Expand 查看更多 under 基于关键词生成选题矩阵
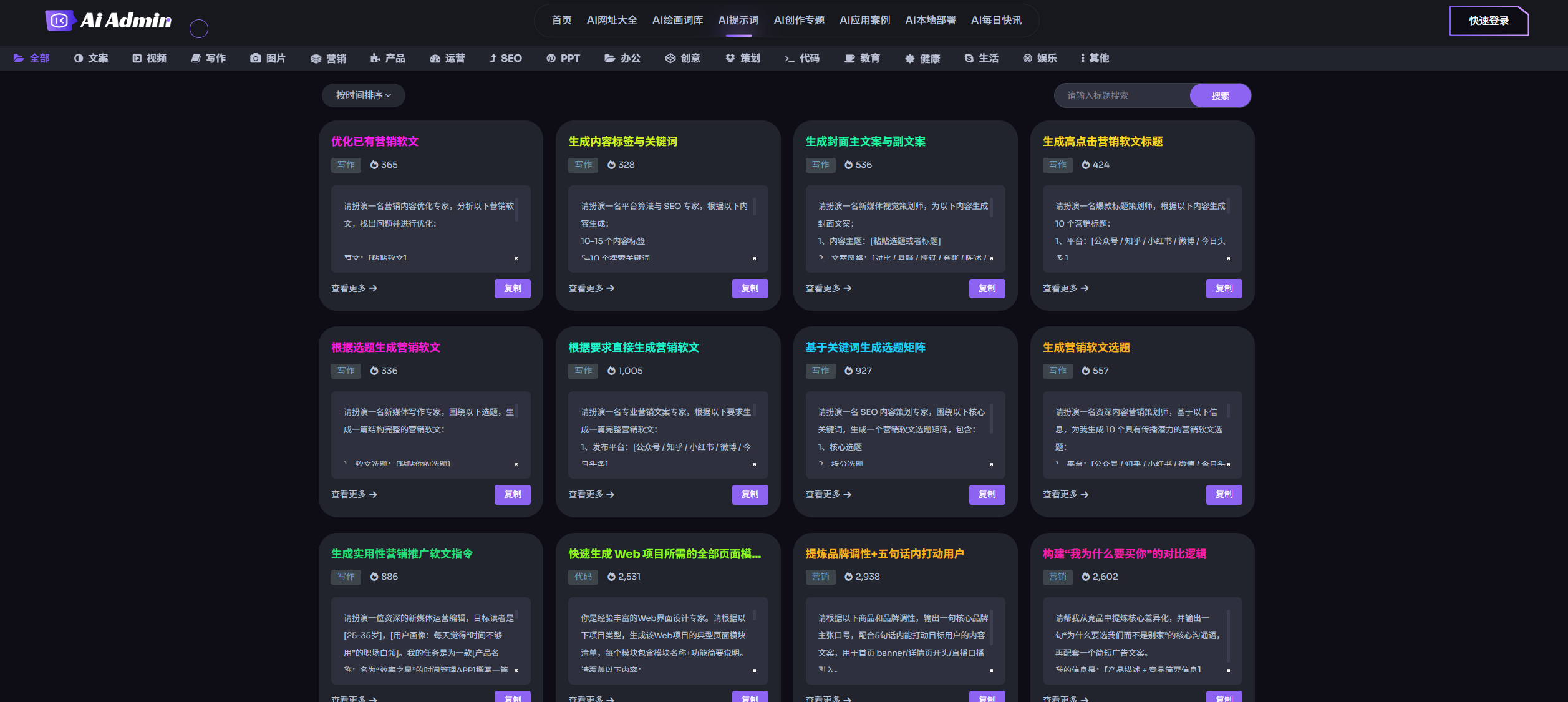 [828, 494]
